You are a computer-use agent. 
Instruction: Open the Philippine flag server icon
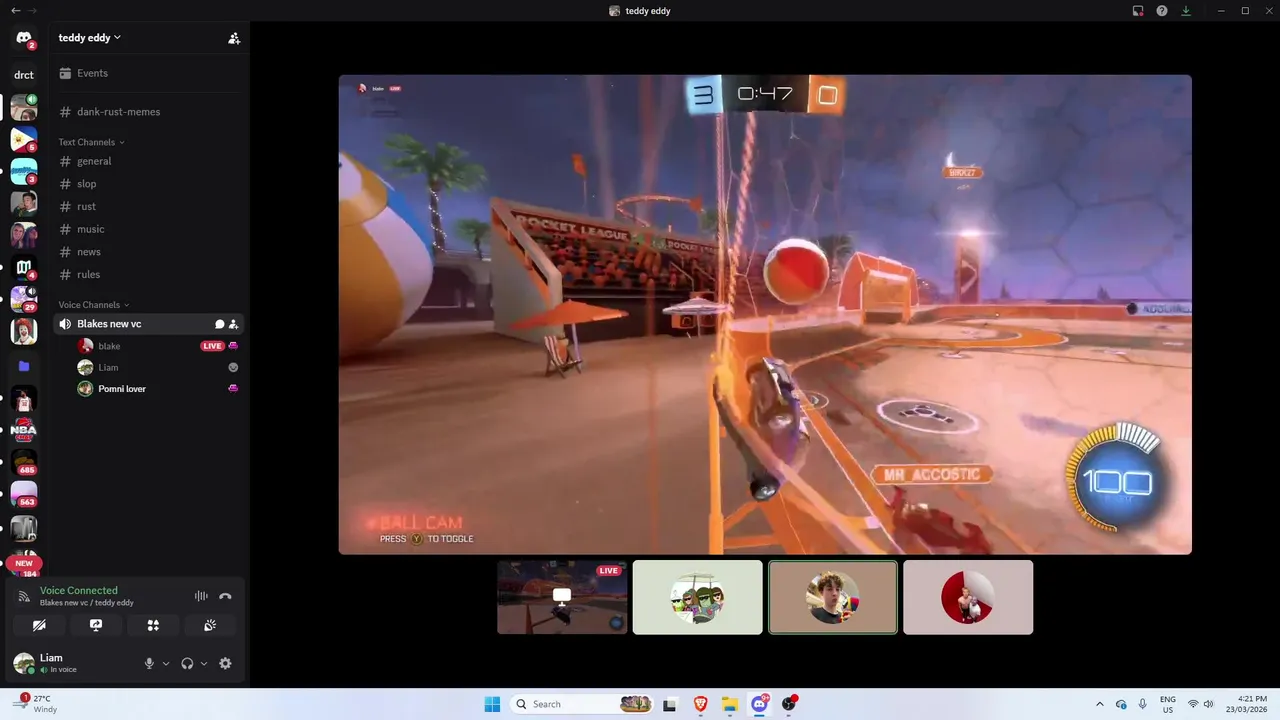[x=24, y=139]
